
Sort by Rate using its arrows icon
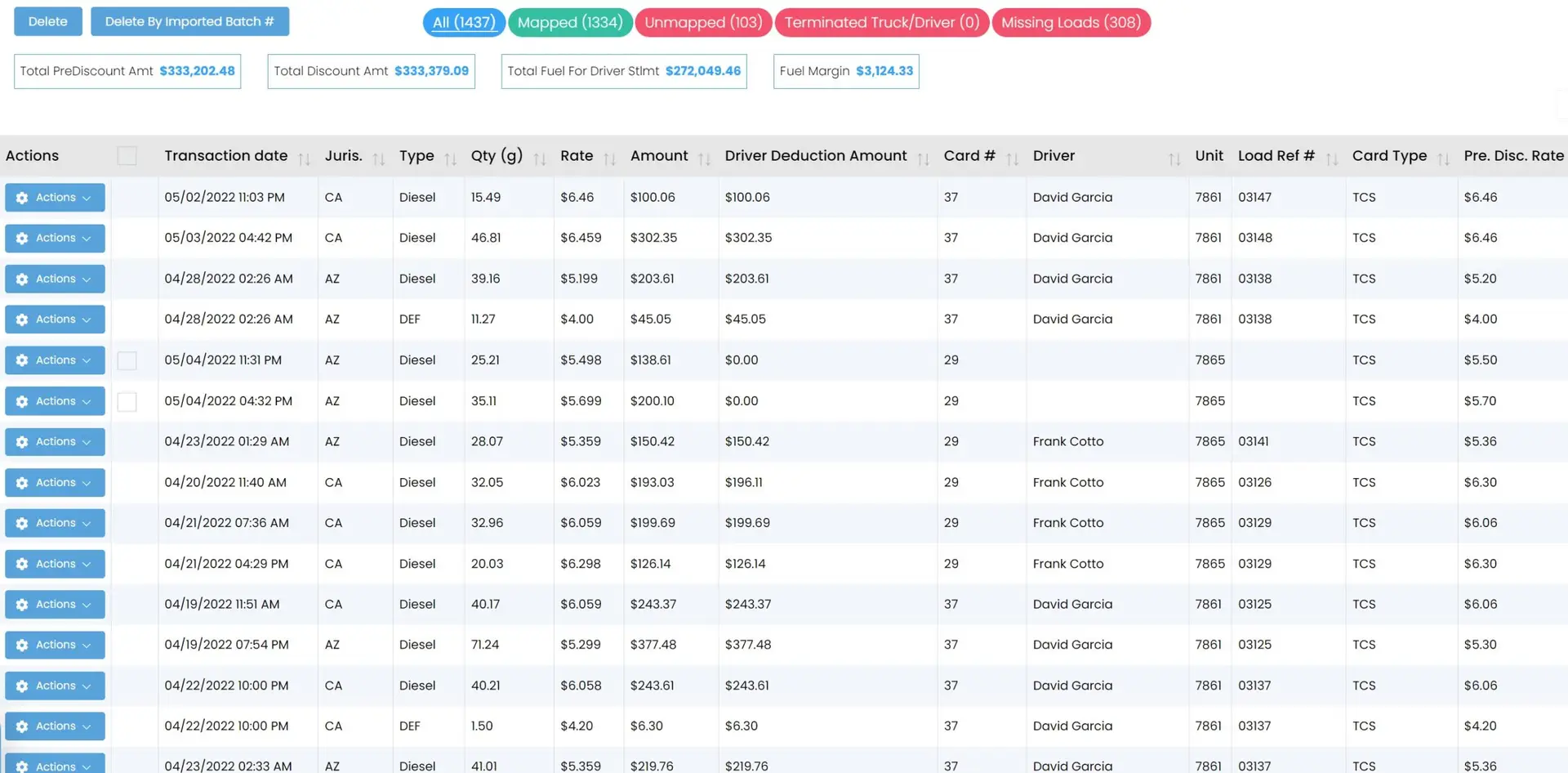coord(609,159)
